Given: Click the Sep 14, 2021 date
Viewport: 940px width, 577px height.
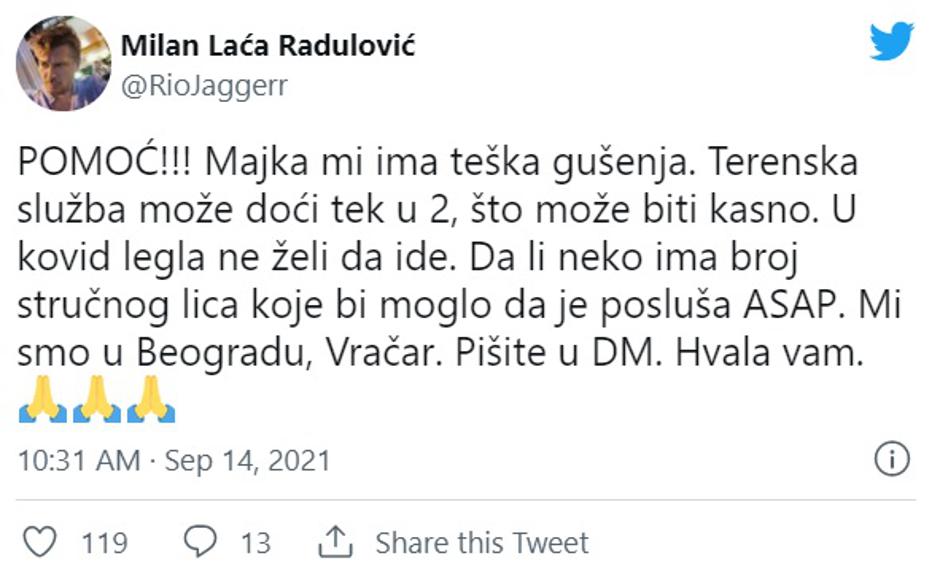Looking at the screenshot, I should [247, 461].
